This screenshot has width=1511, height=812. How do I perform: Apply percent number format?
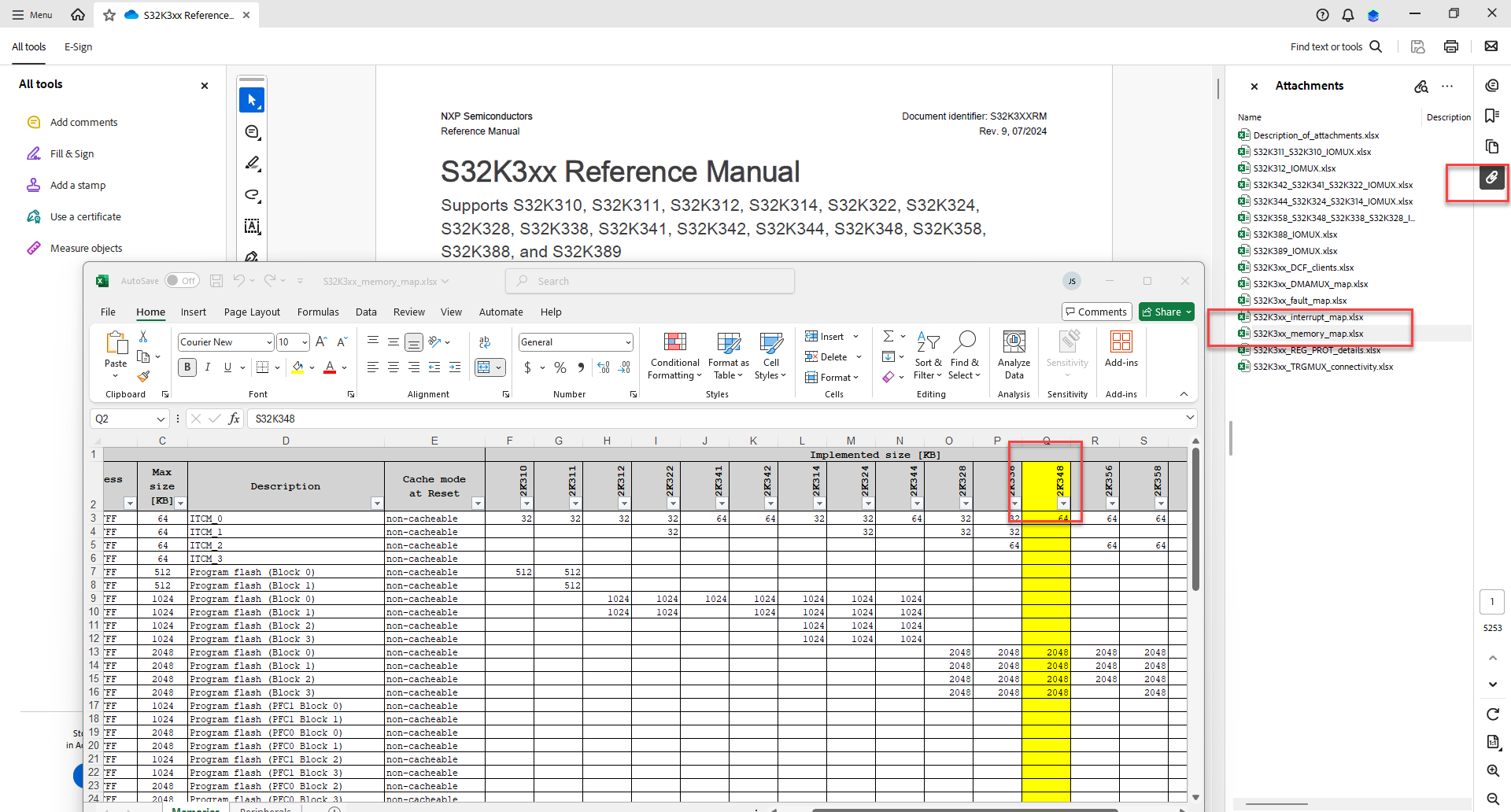click(x=560, y=367)
